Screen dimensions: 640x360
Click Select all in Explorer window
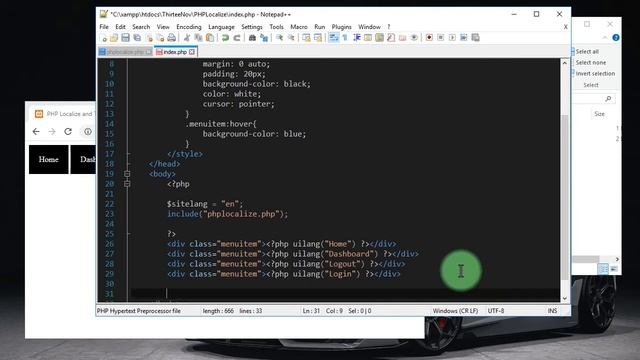[x=587, y=51]
